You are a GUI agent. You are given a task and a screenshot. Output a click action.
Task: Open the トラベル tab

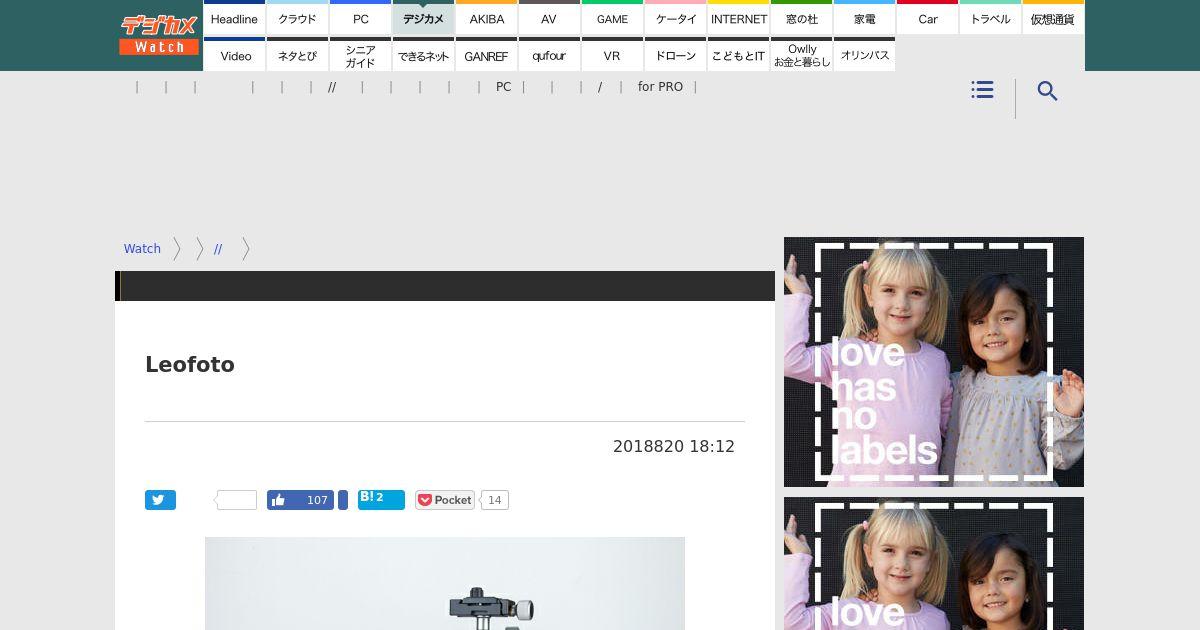pos(990,18)
